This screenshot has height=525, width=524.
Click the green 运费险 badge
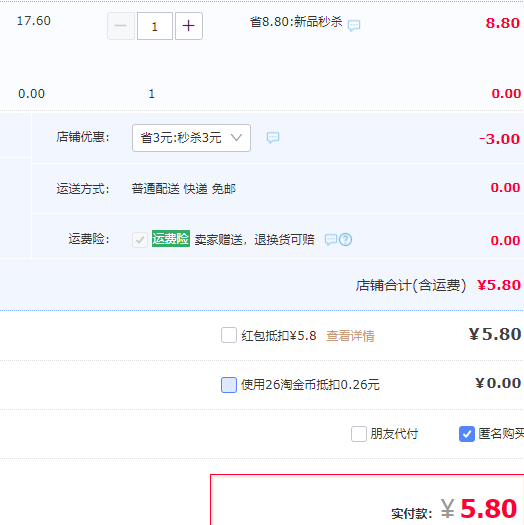coord(171,239)
